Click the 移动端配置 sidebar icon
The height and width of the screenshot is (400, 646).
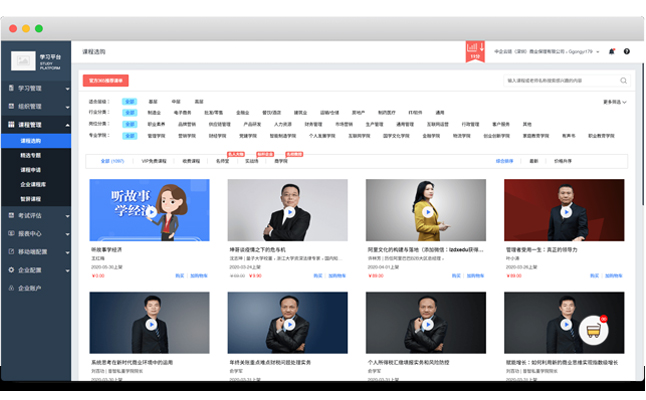pos(11,251)
